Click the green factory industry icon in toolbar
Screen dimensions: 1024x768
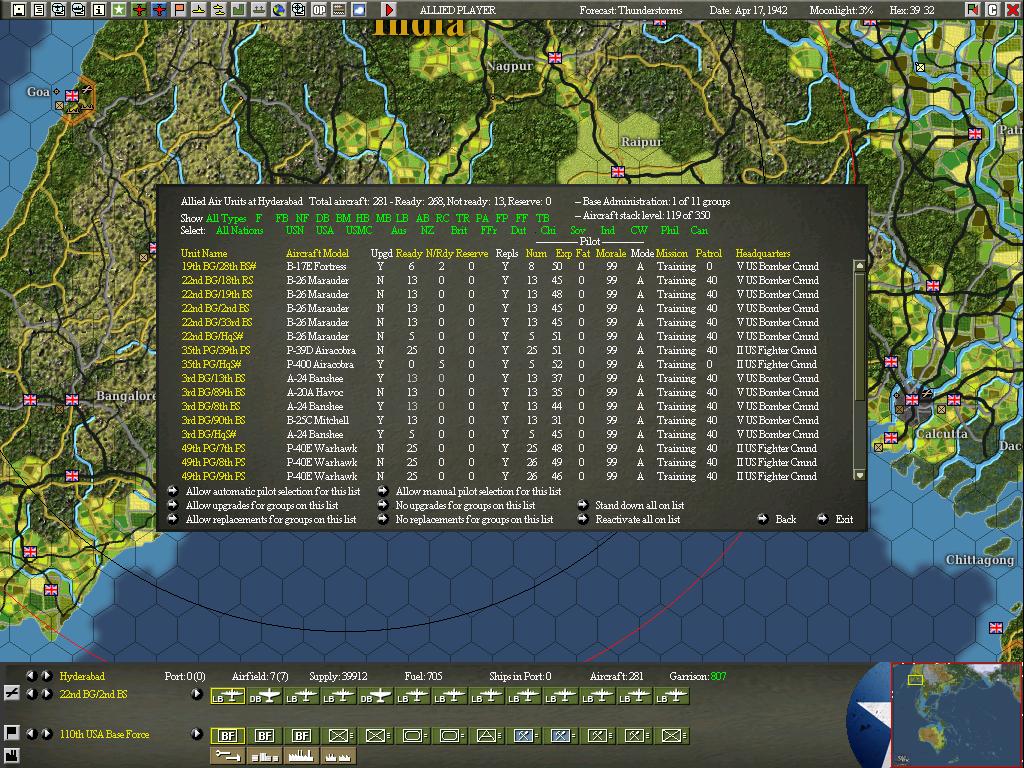coord(238,9)
